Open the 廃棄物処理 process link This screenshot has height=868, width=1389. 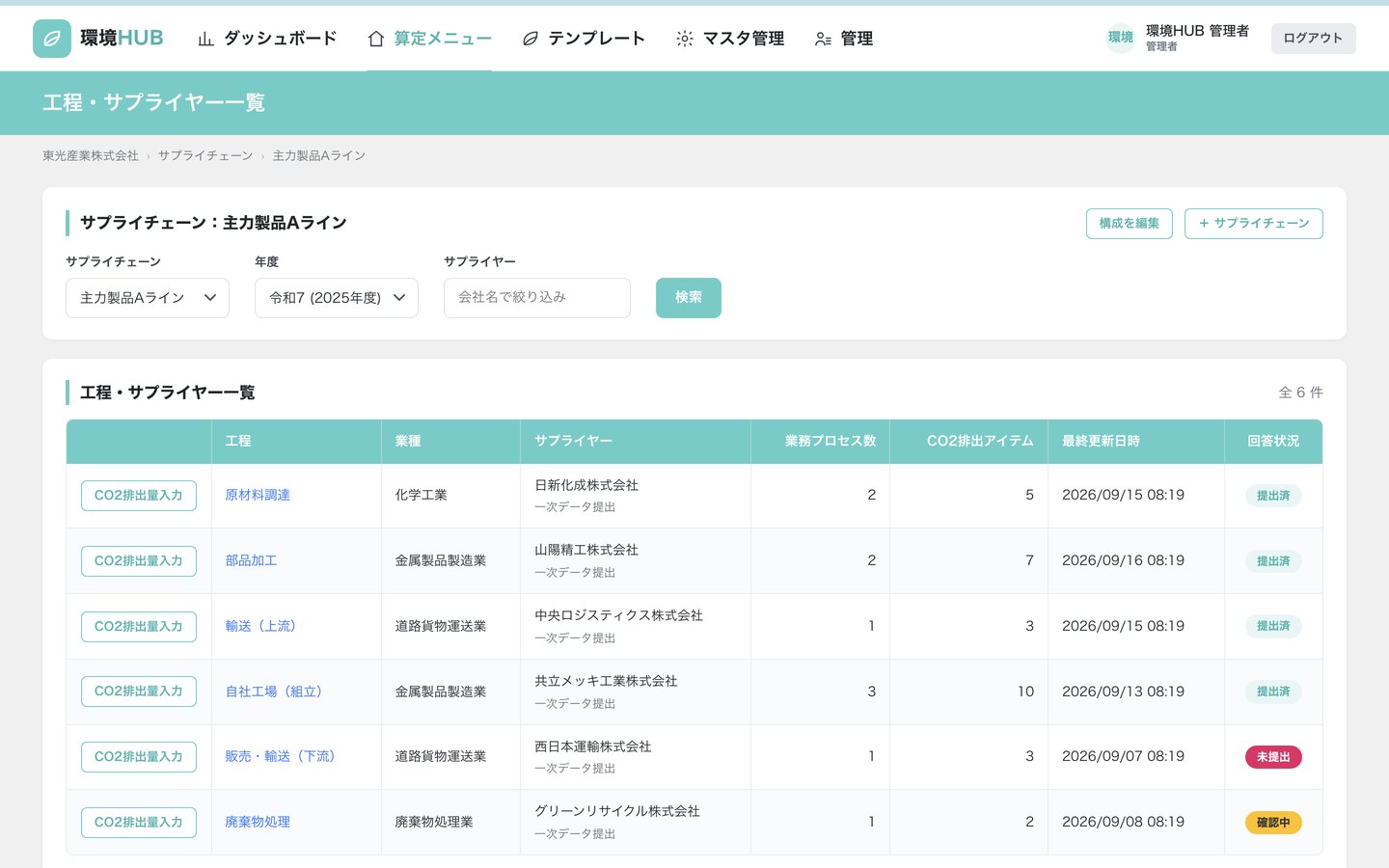click(x=258, y=823)
